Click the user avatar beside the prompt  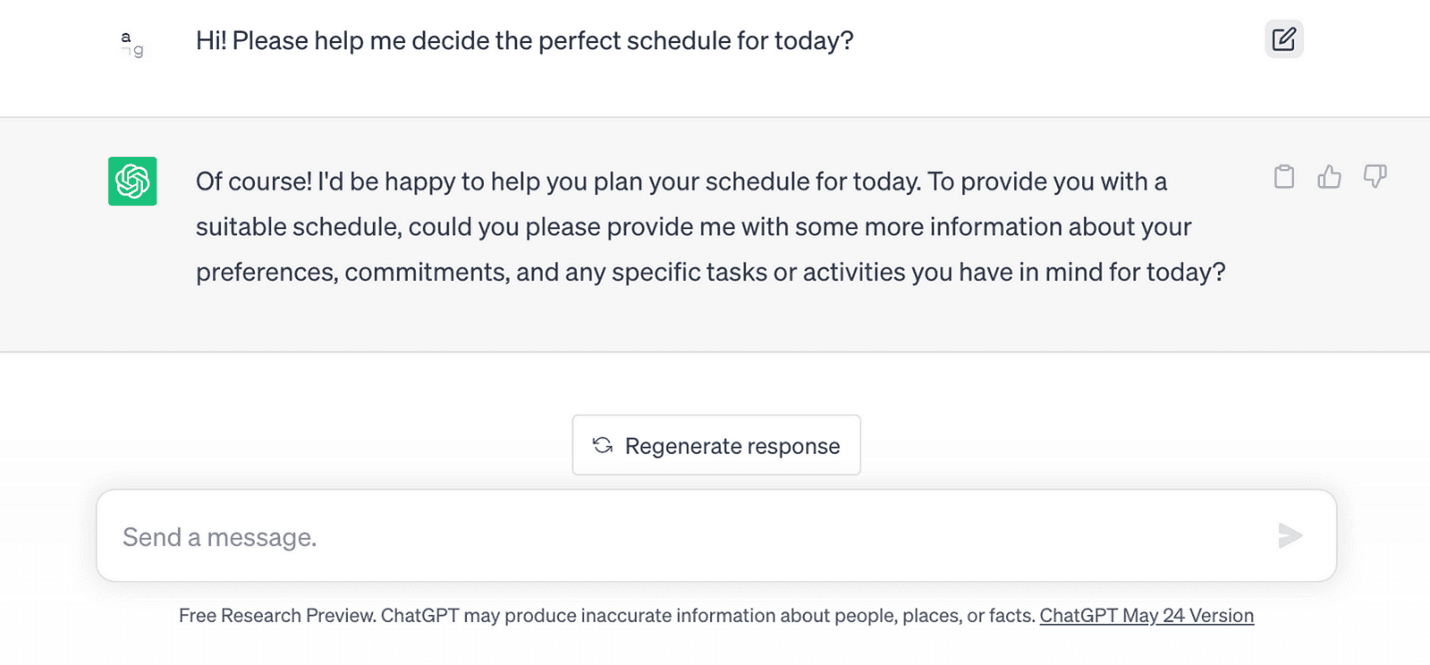[x=132, y=43]
